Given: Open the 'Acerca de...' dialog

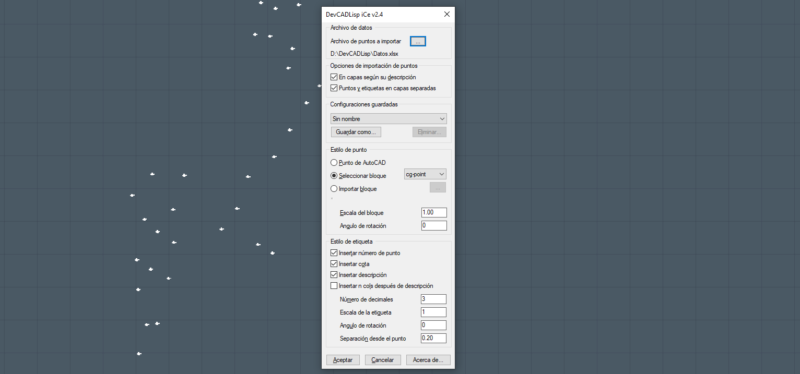Looking at the screenshot, I should (428, 360).
